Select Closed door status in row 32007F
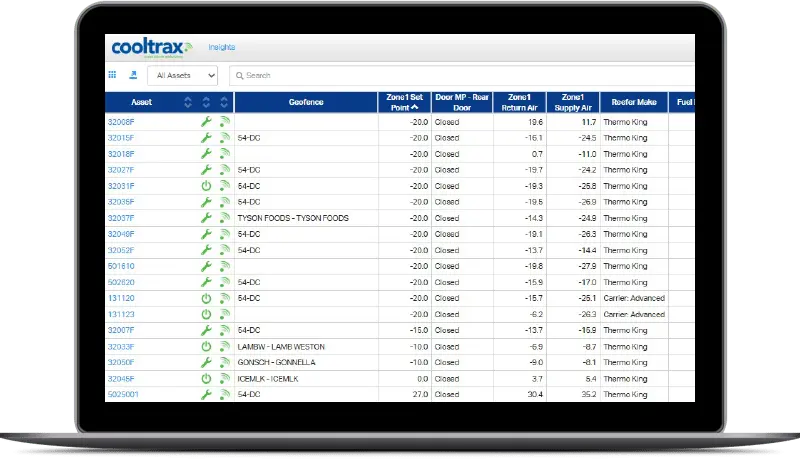The width and height of the screenshot is (800, 459). pos(447,330)
